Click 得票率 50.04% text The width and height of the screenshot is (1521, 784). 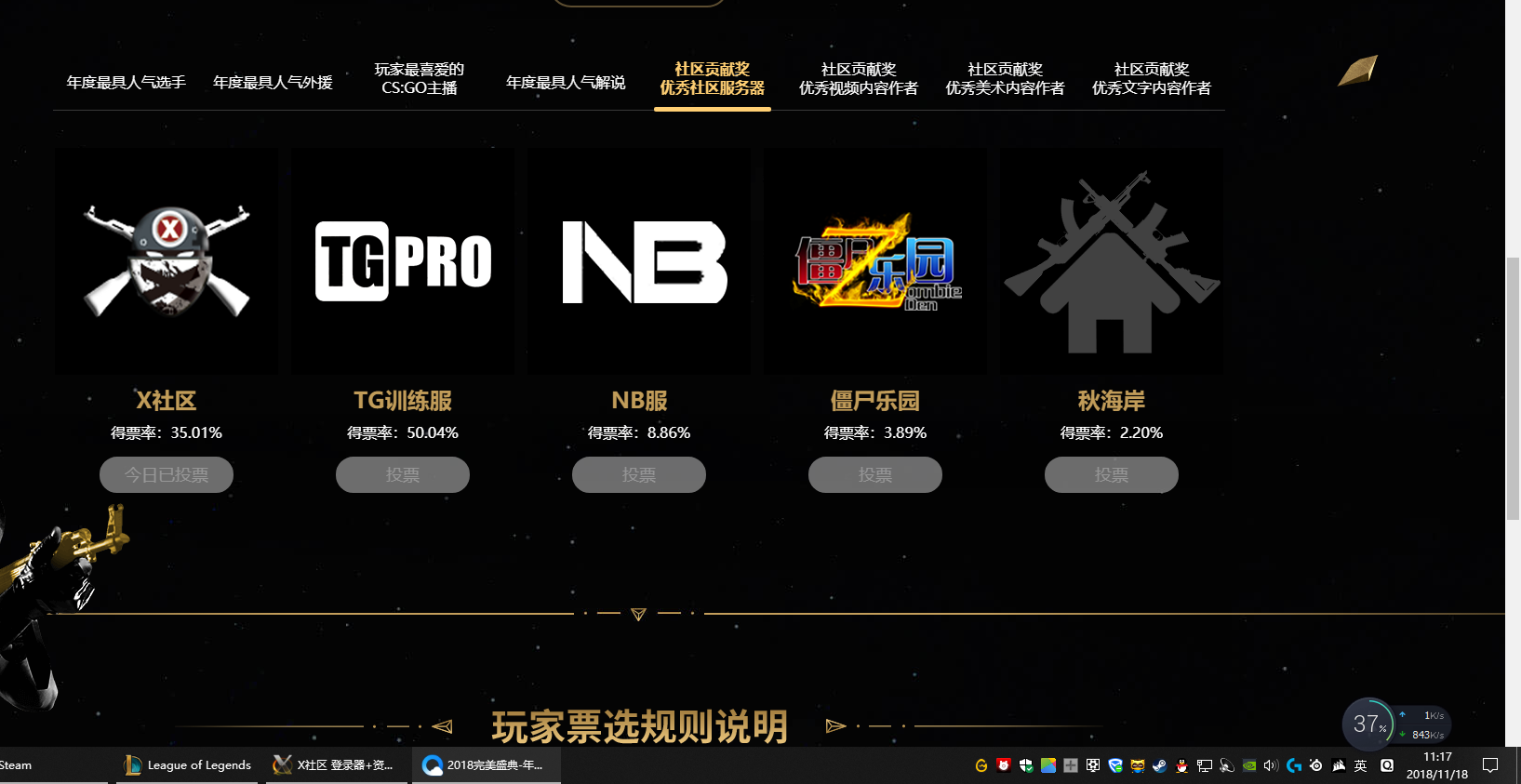pyautogui.click(x=403, y=432)
